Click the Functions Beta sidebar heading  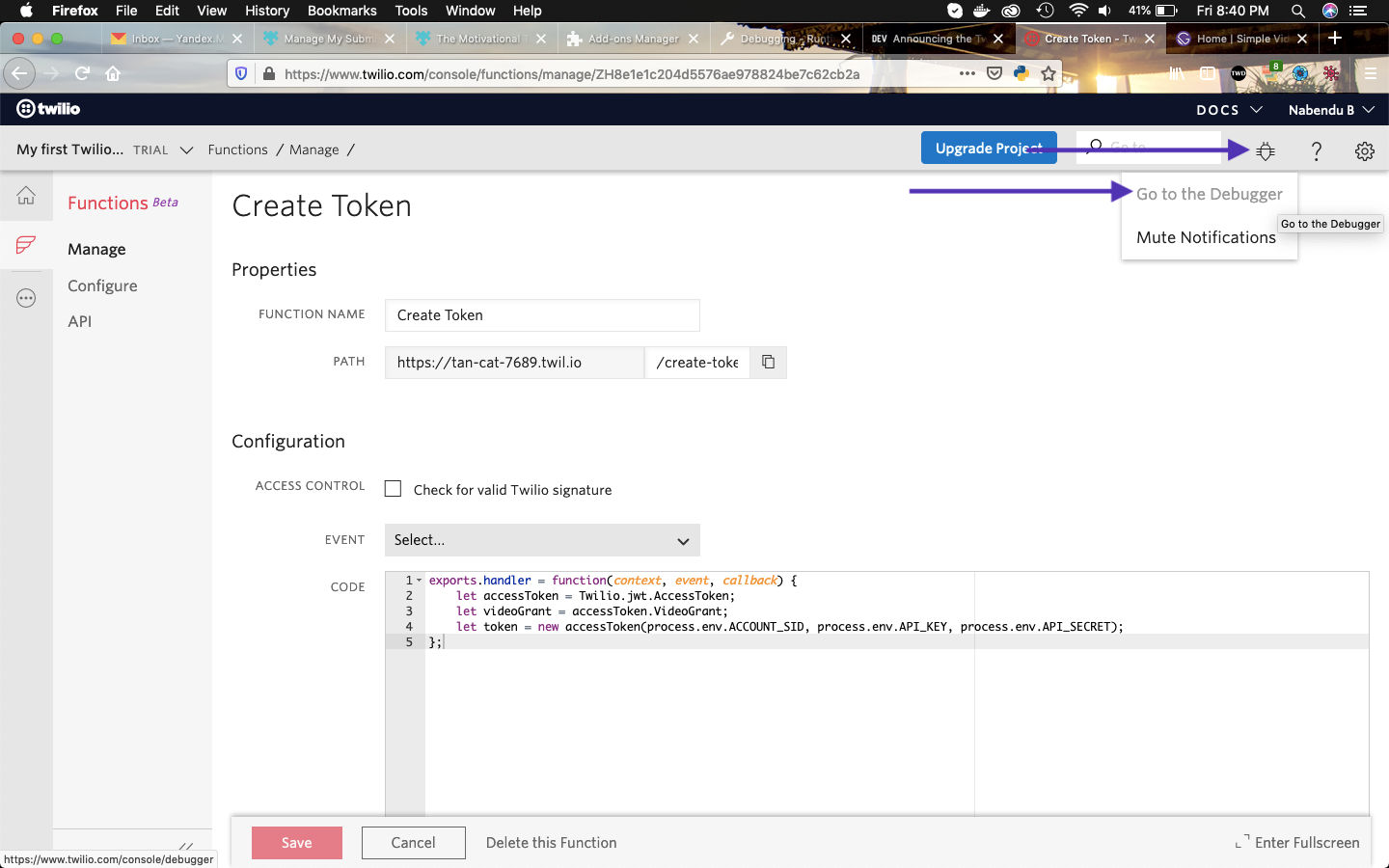(x=123, y=203)
